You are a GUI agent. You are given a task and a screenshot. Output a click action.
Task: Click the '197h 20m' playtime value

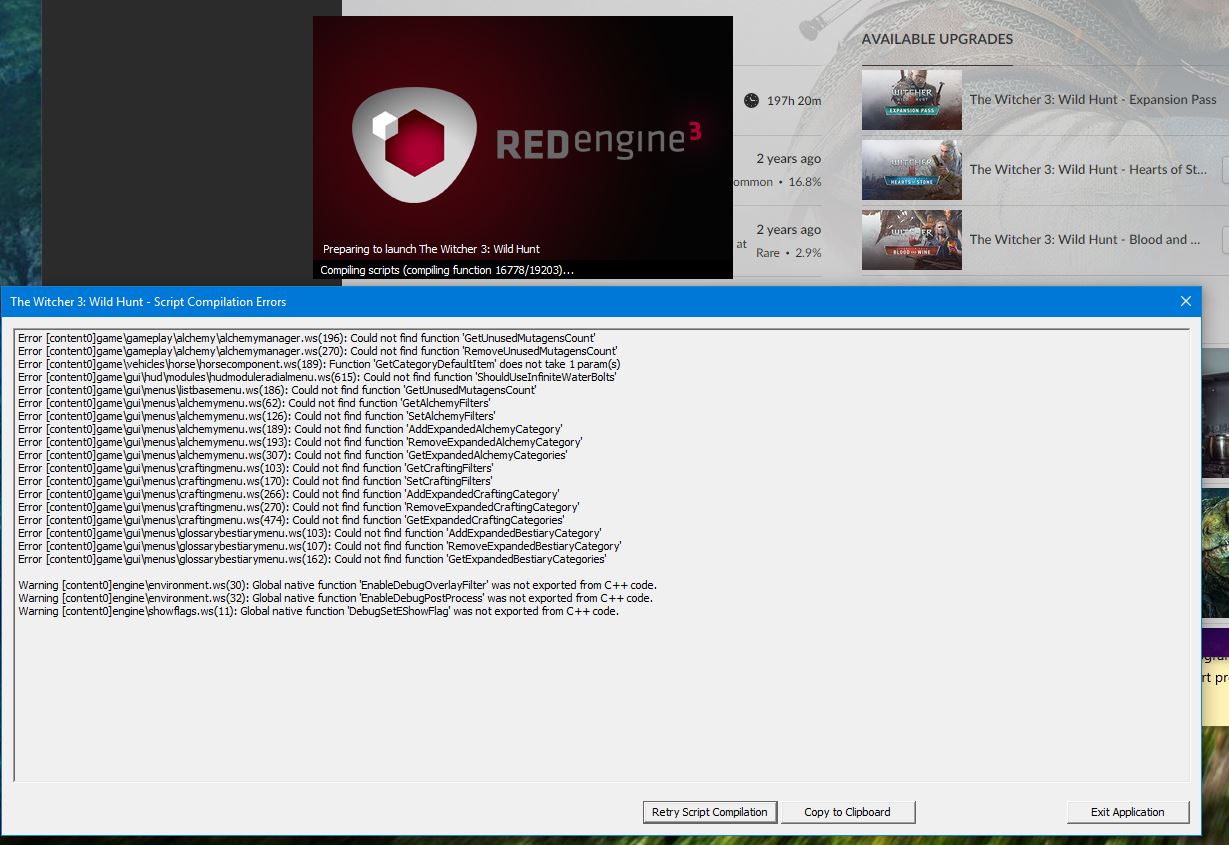[794, 100]
